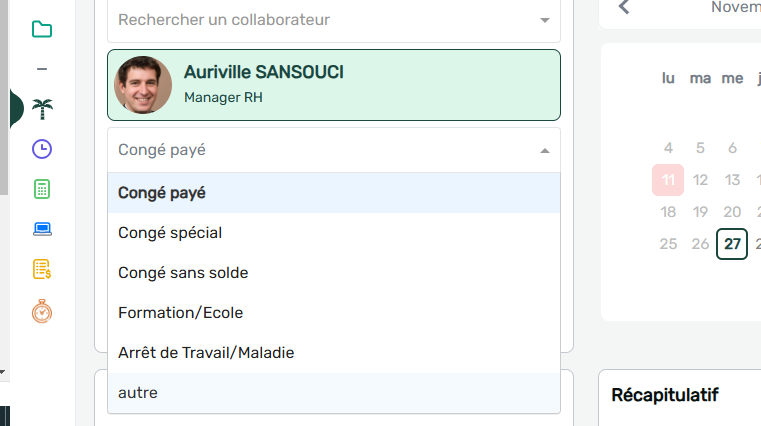Open the purple clock time tracking icon
This screenshot has height=426, width=761.
point(42,149)
